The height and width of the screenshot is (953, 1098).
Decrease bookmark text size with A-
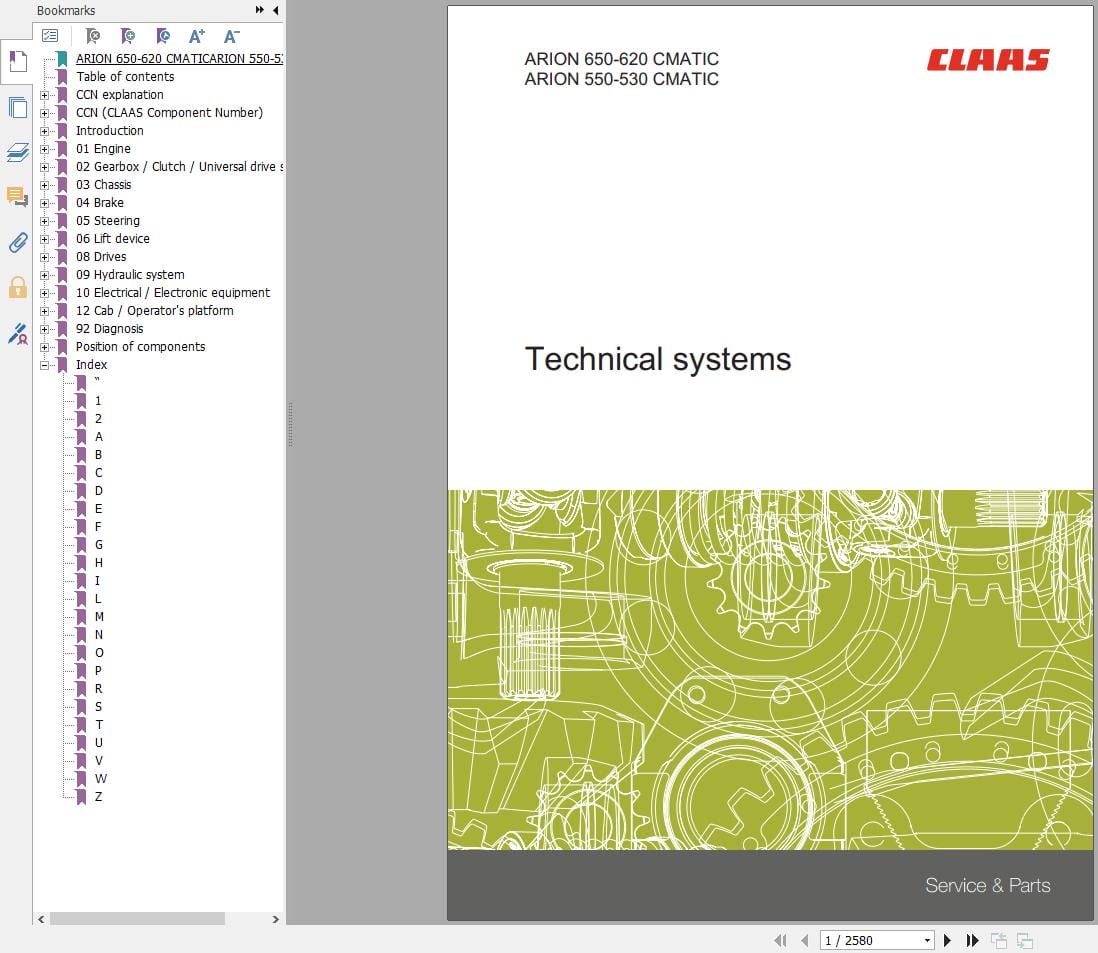click(x=232, y=36)
